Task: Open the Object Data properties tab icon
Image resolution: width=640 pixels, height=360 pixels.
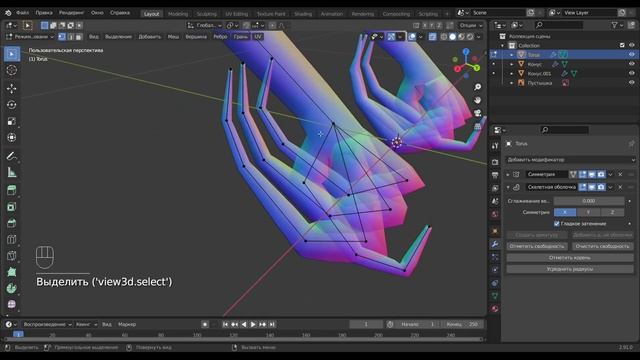Action: pyautogui.click(x=495, y=296)
